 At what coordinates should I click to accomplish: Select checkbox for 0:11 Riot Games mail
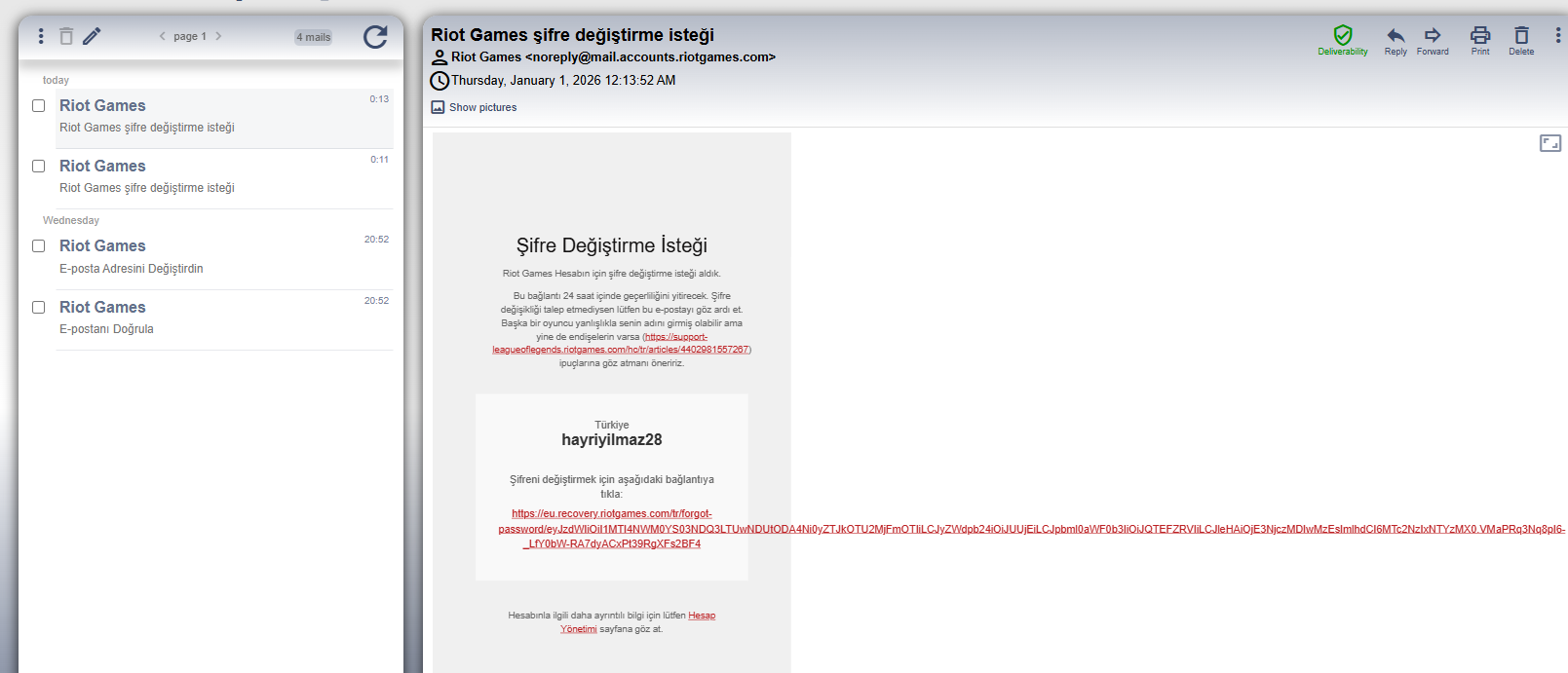pyautogui.click(x=39, y=166)
